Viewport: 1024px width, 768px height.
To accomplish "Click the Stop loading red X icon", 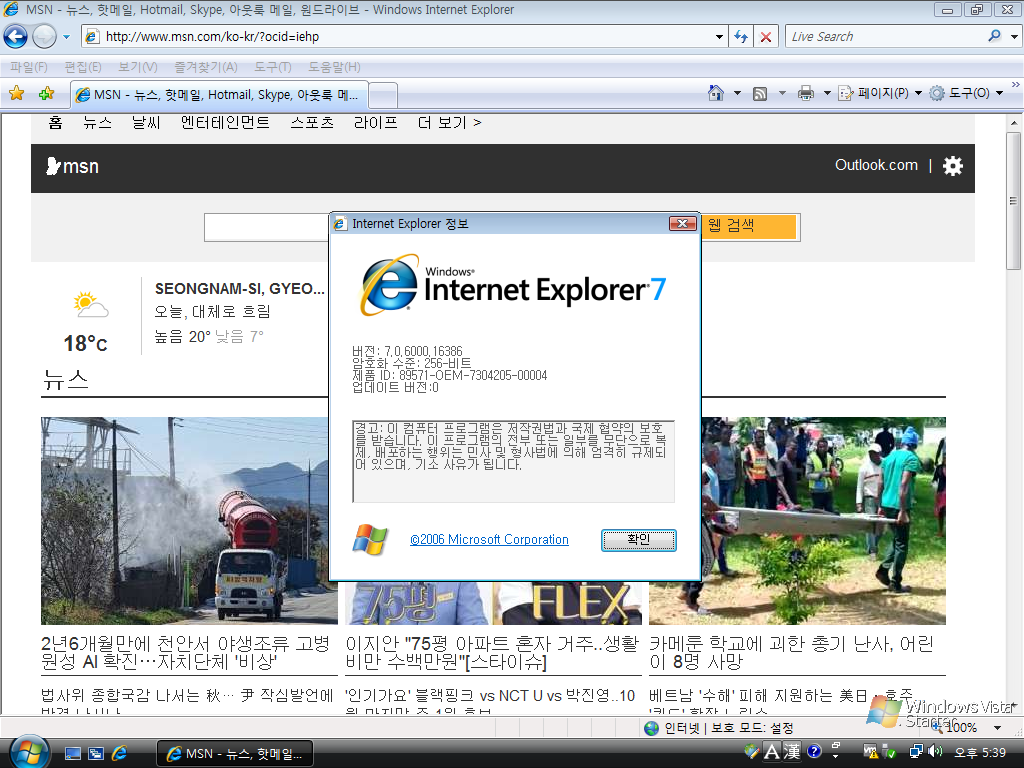I will point(766,37).
